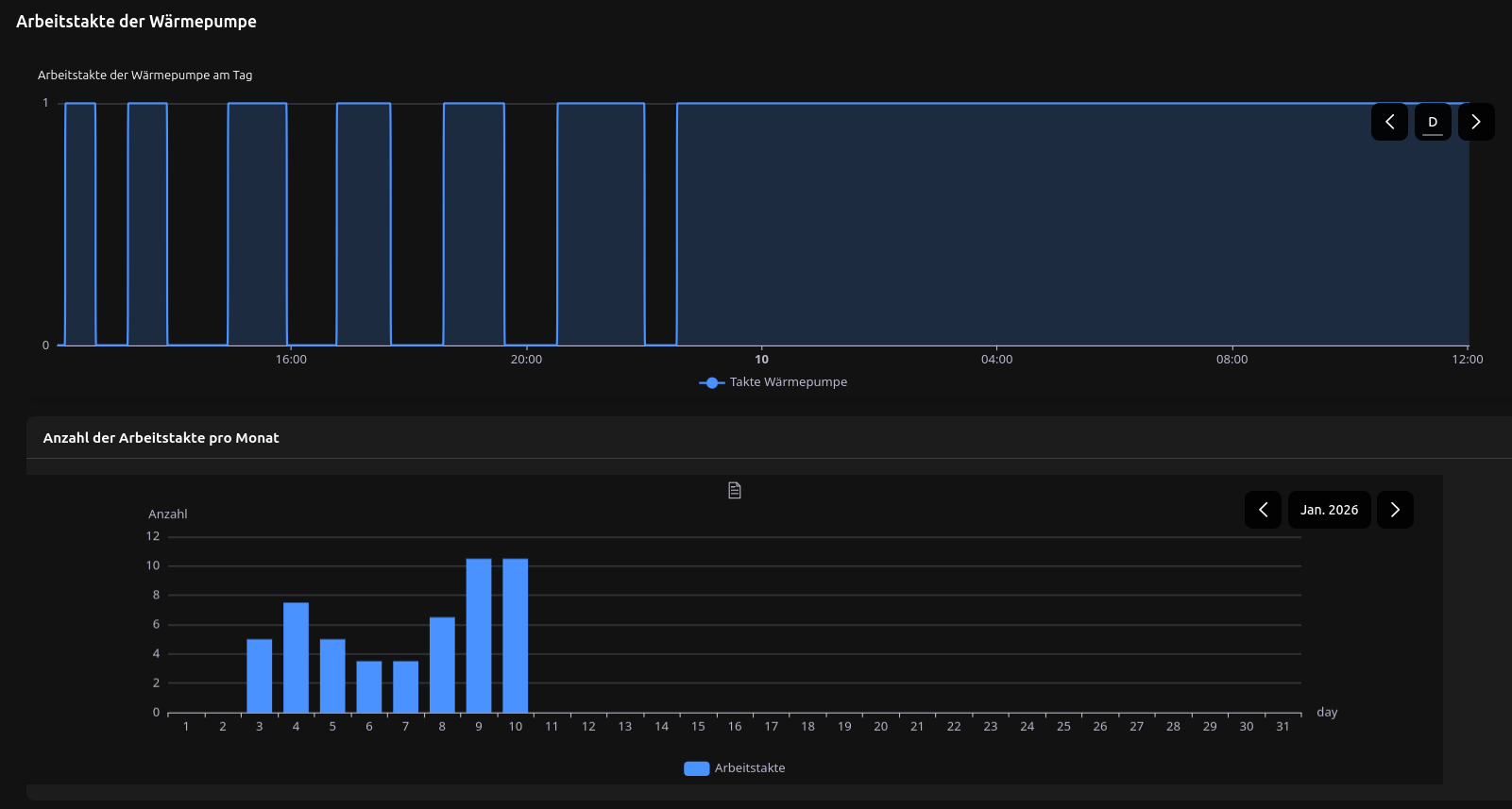Click the day 5 bar in monthly chart
The width and height of the screenshot is (1512, 809).
point(332,676)
